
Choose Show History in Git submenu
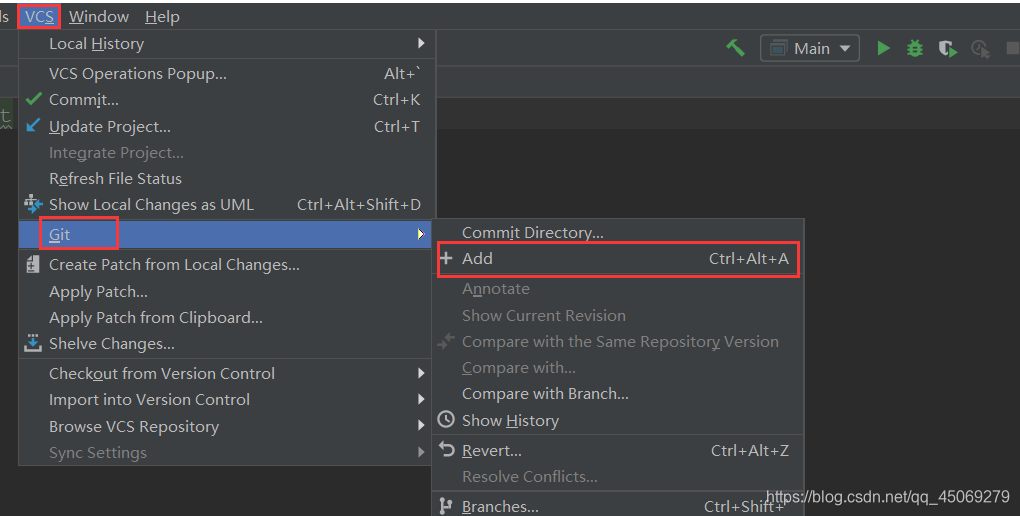(618, 420)
